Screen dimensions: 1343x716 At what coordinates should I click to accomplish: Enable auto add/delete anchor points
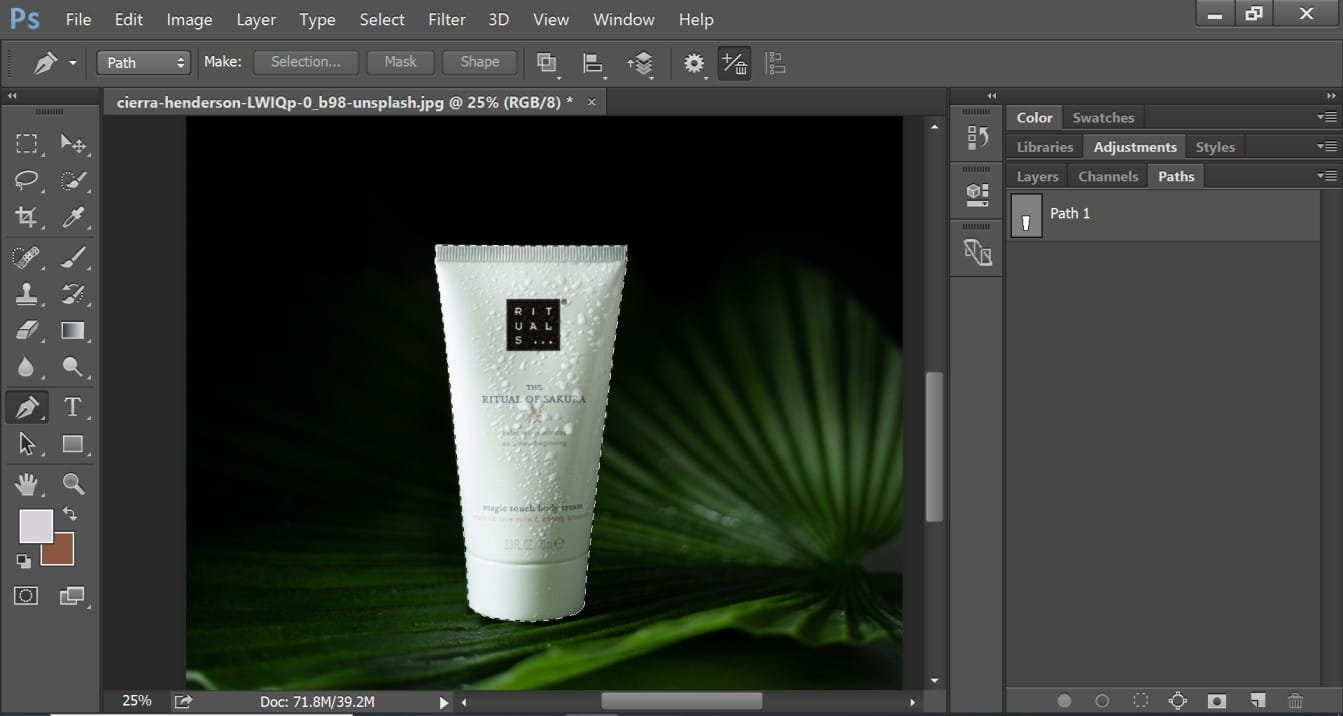click(734, 63)
